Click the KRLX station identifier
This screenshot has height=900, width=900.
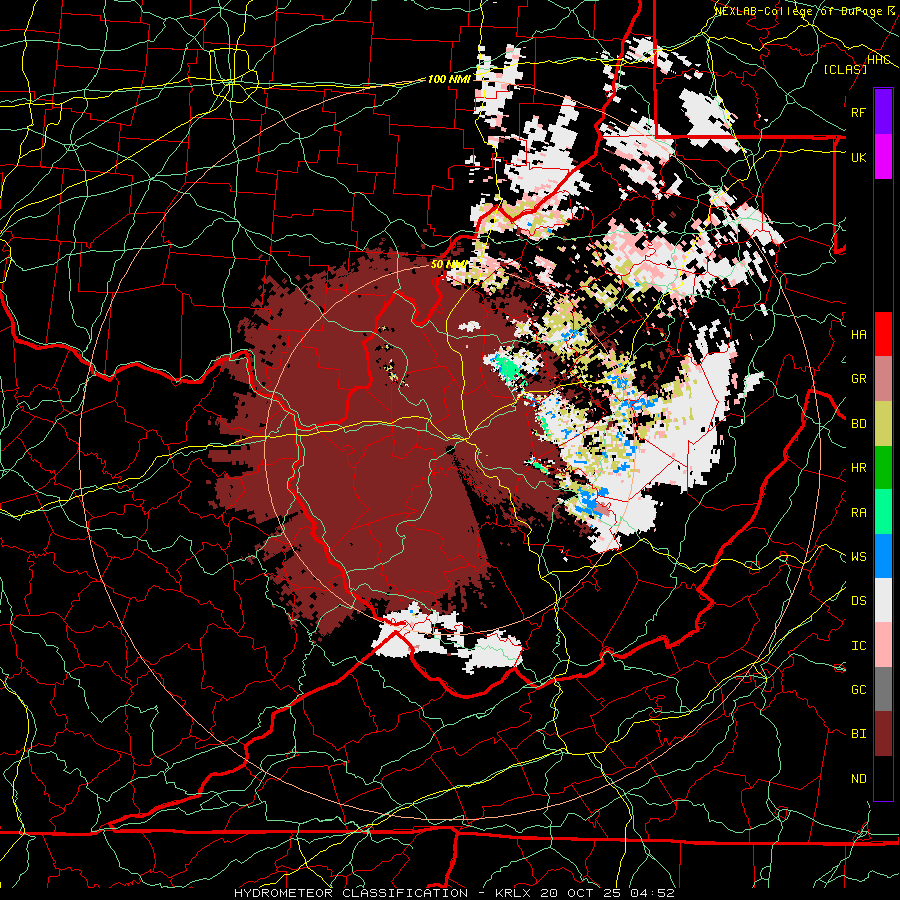tap(514, 893)
